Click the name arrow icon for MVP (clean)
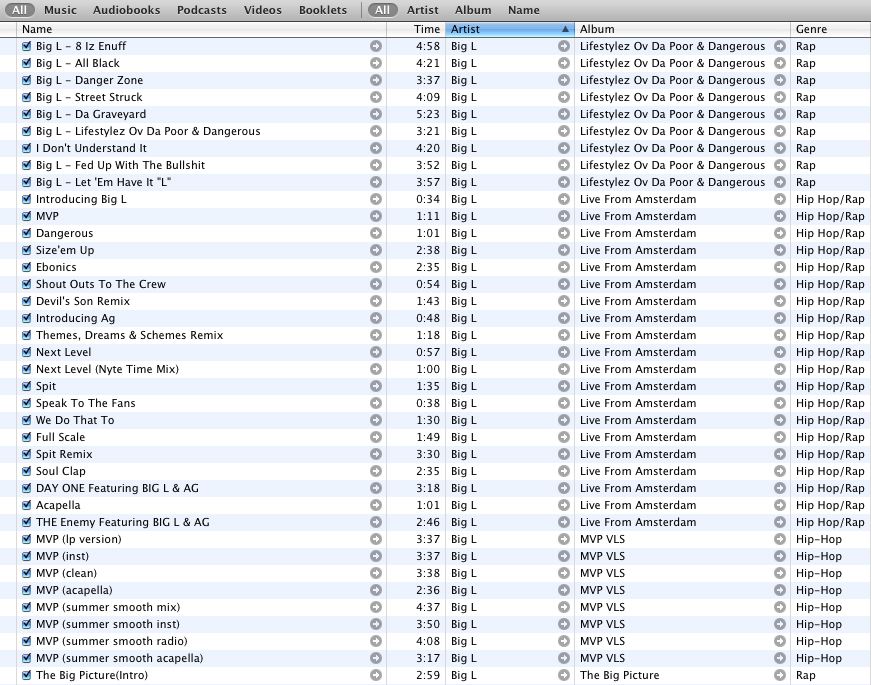Screen dimensions: 871x685 point(376,573)
